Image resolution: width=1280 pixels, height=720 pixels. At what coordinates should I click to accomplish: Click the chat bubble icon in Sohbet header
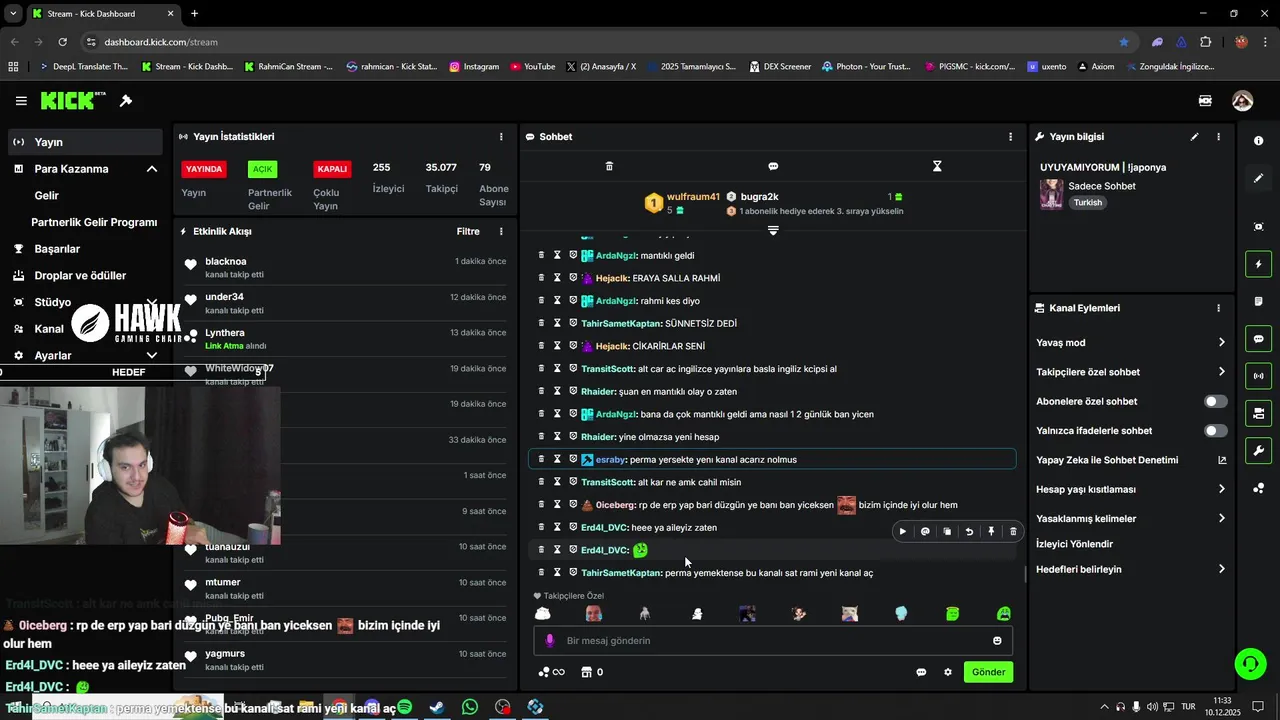(x=773, y=166)
